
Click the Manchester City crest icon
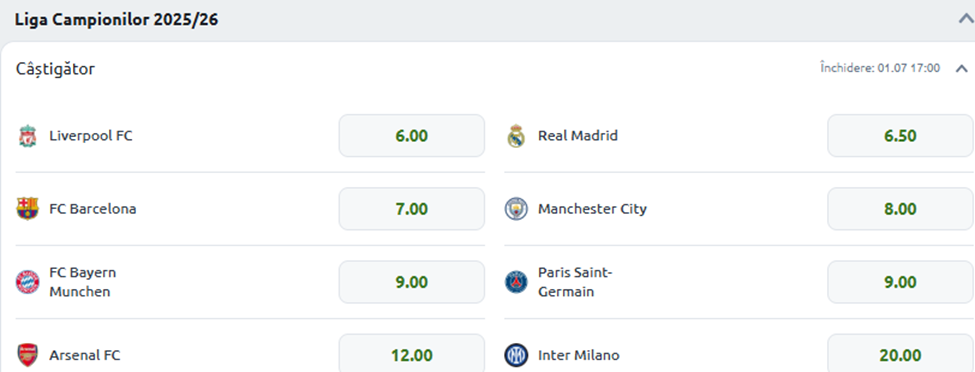pyautogui.click(x=516, y=208)
